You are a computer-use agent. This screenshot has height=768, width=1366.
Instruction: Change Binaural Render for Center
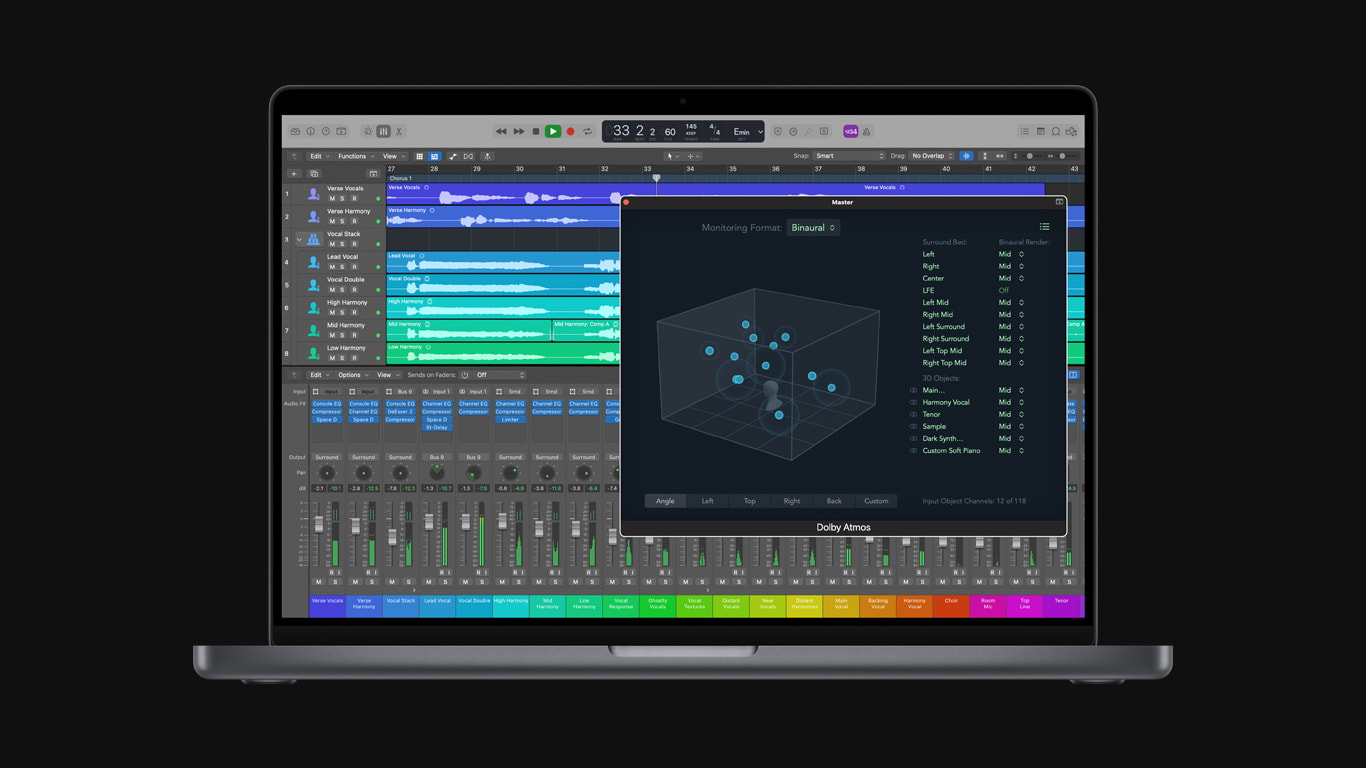(1011, 278)
